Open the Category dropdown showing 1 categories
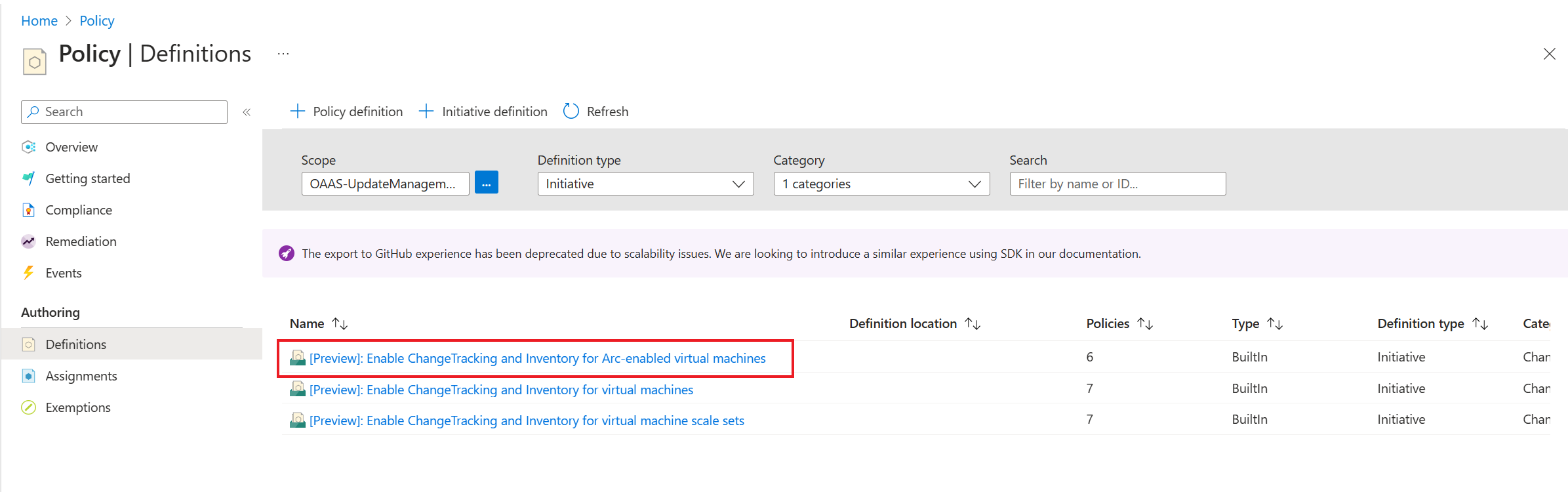This screenshot has width=1568, height=492. (x=881, y=184)
